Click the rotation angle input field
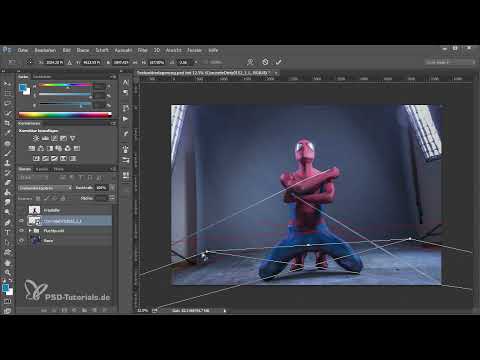Image resolution: width=480 pixels, height=360 pixels. (x=184, y=62)
